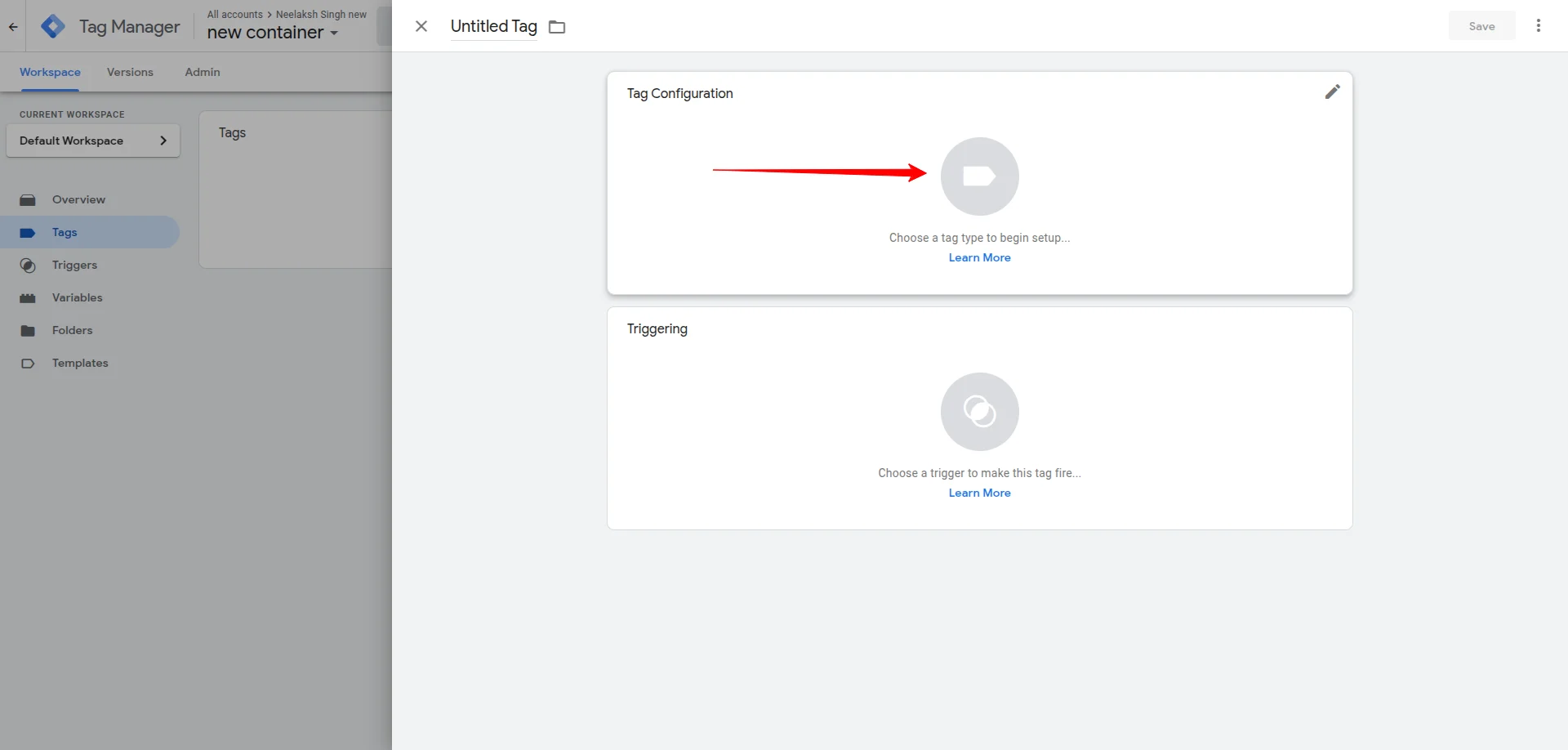The width and height of the screenshot is (1568, 750).
Task: Click the Variables sidebar icon
Action: pyautogui.click(x=29, y=297)
